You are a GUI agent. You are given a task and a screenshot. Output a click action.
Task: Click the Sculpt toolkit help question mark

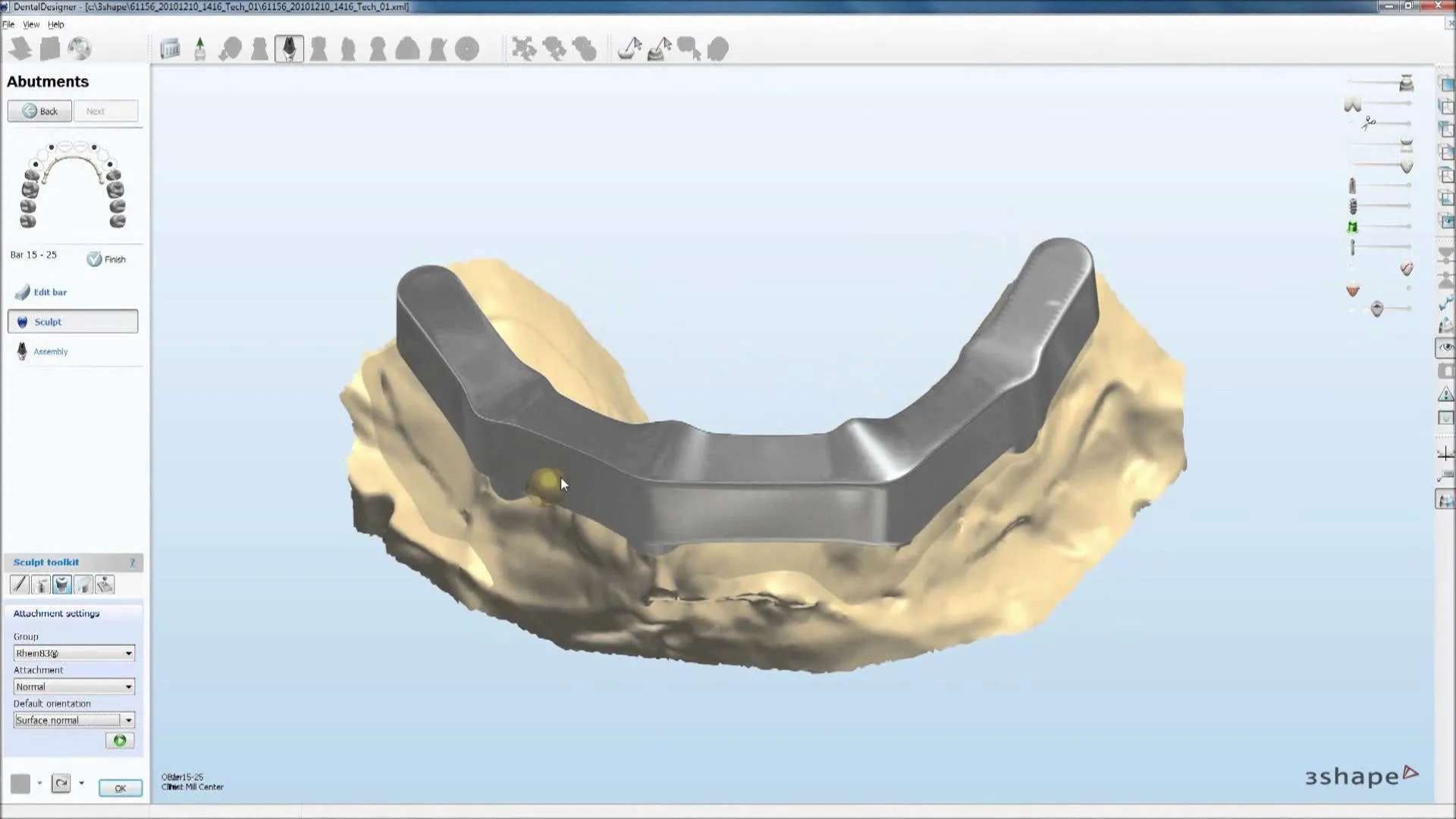tap(133, 562)
